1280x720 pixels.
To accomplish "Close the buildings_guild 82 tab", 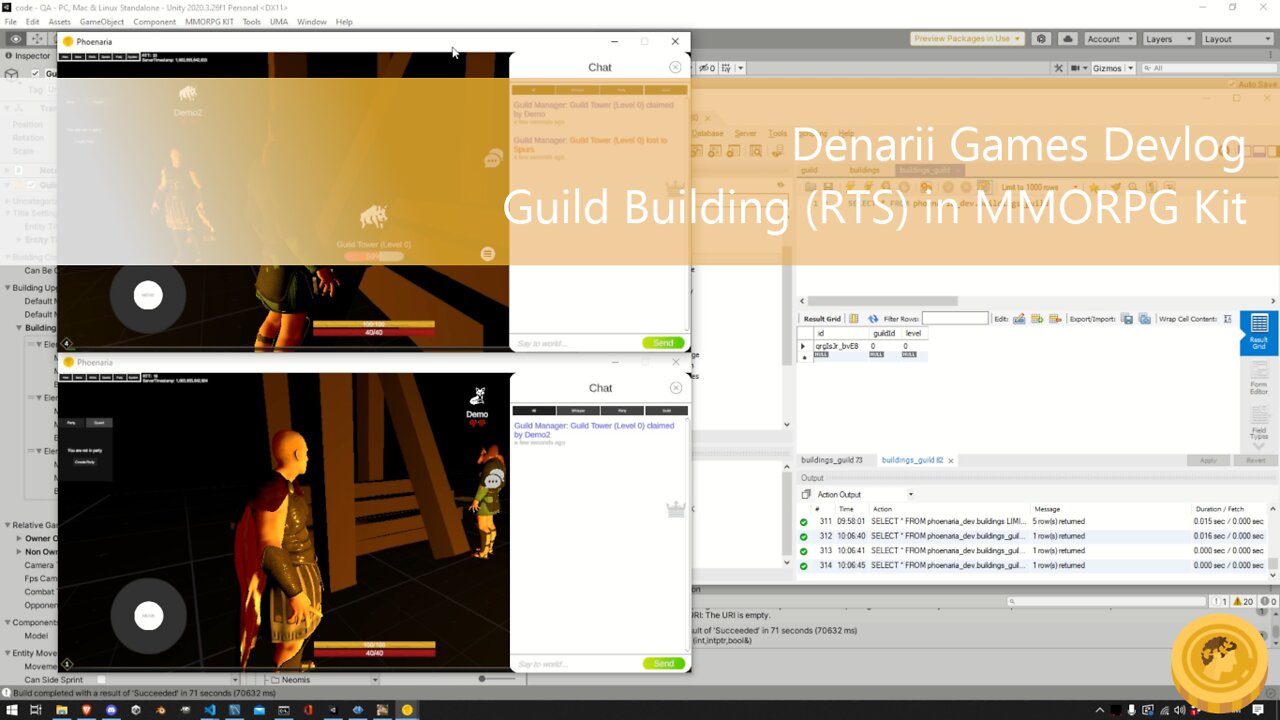I will pyautogui.click(x=951, y=461).
